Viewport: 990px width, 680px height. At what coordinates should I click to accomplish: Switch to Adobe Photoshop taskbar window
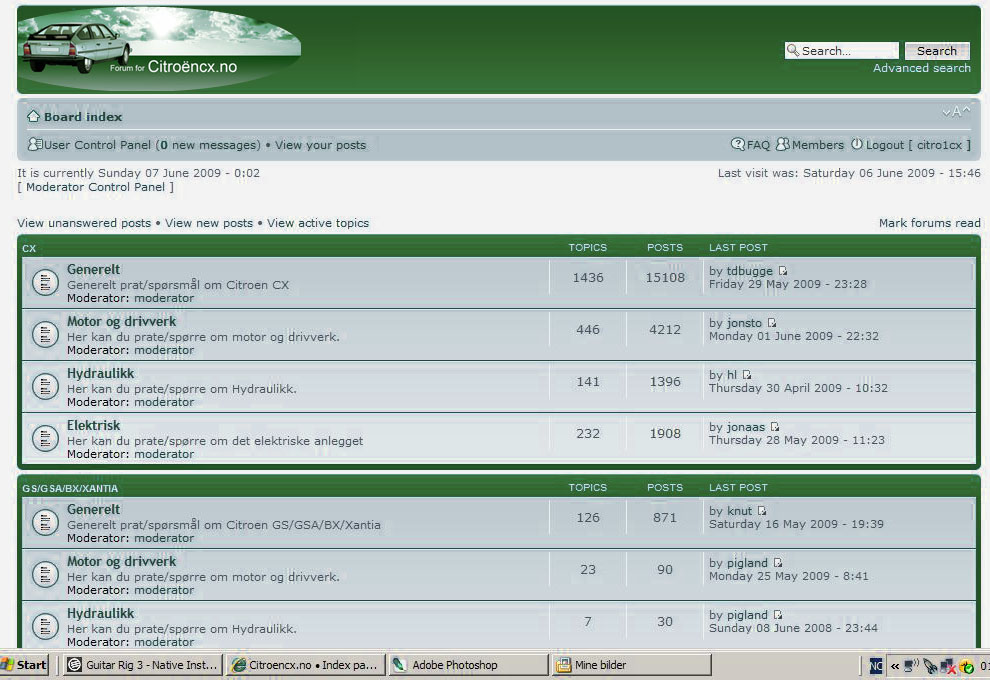point(468,665)
